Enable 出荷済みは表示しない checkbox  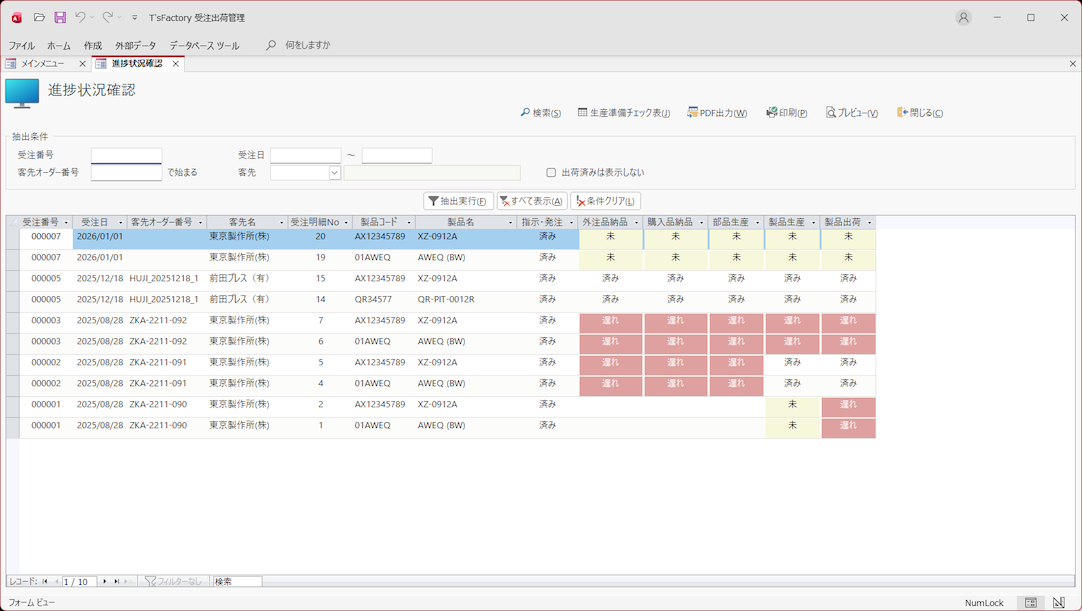[551, 172]
